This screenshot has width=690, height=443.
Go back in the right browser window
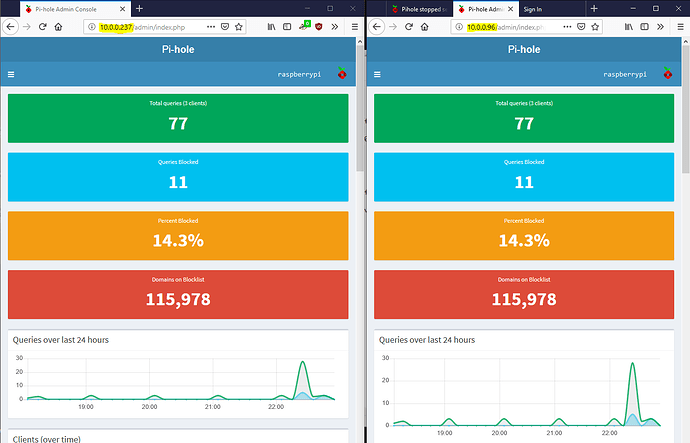377,26
